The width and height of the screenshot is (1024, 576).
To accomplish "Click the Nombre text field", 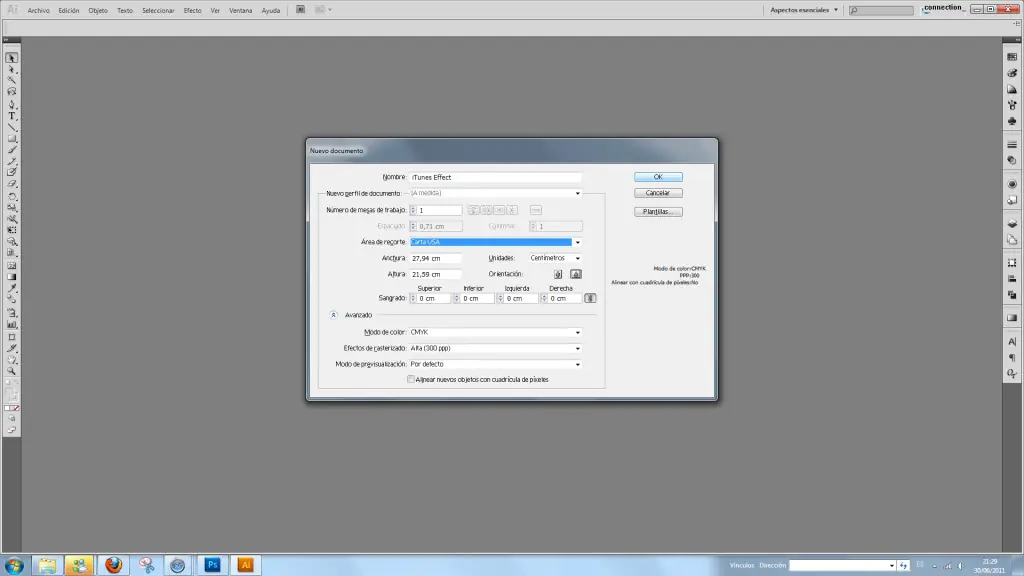I will 496,177.
